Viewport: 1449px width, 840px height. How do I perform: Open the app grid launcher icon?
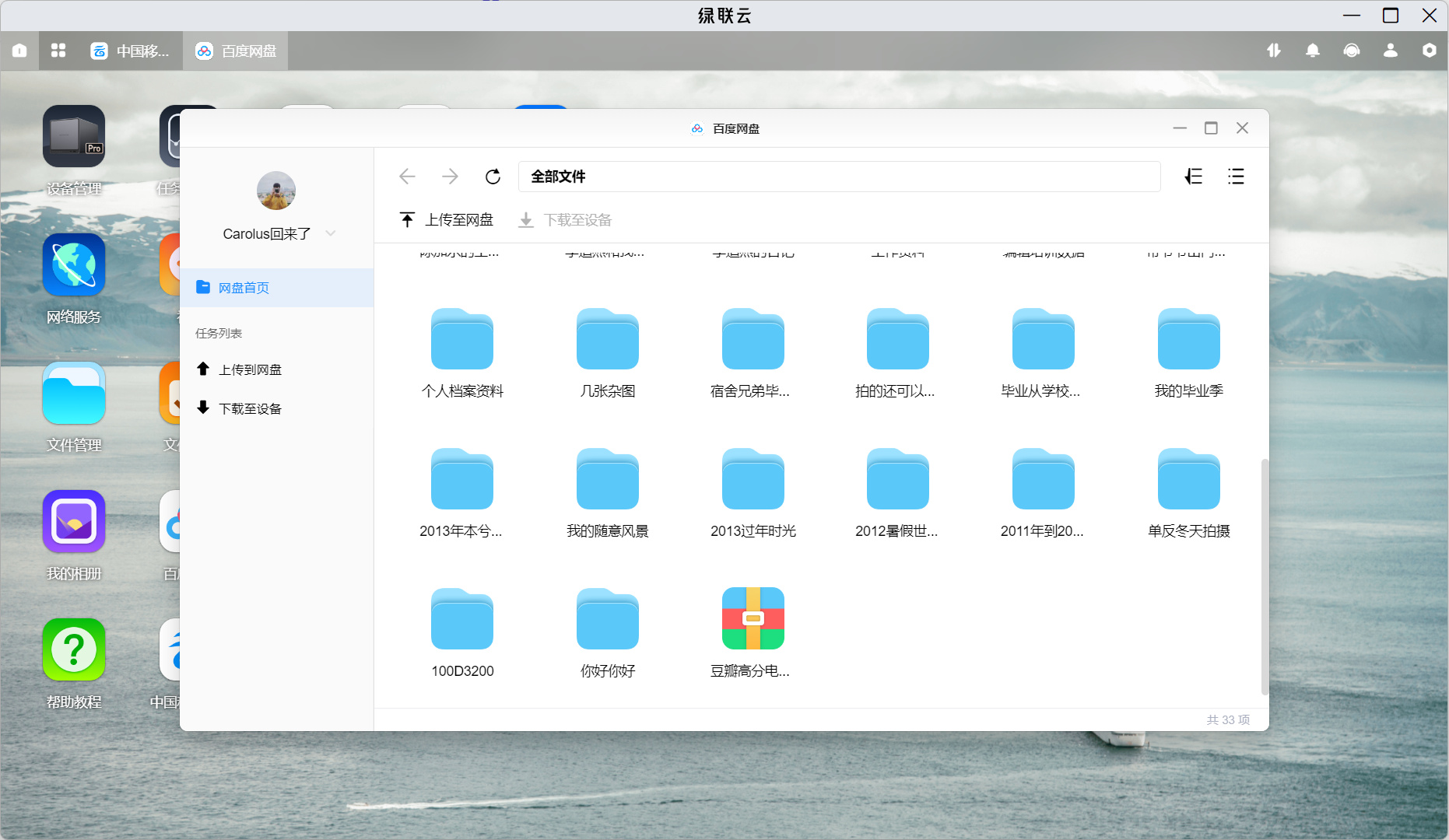point(58,51)
